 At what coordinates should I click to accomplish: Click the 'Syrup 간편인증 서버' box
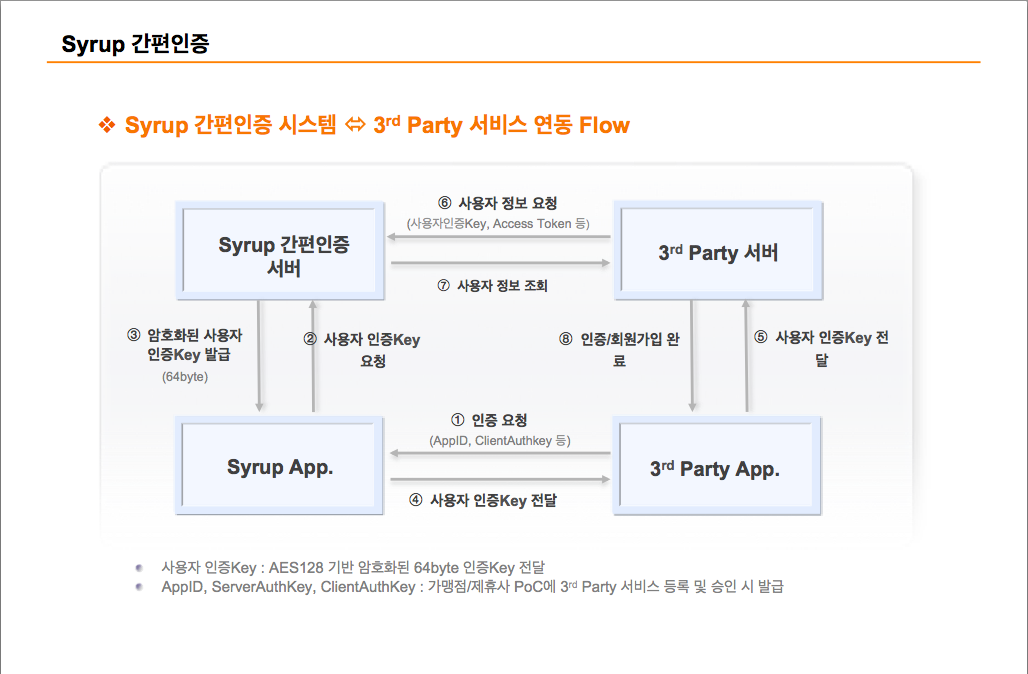tap(280, 250)
